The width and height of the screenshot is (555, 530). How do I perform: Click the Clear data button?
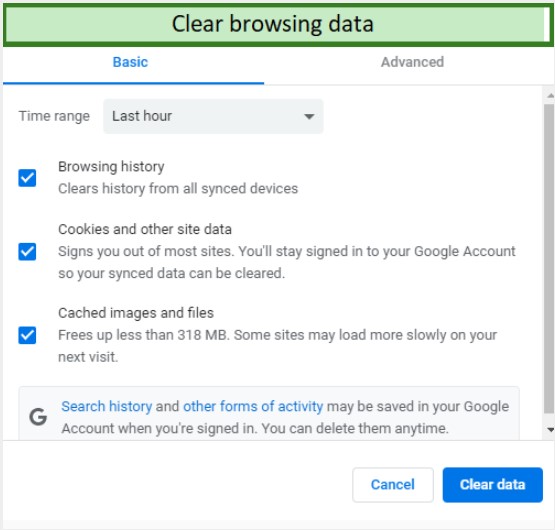(x=492, y=485)
